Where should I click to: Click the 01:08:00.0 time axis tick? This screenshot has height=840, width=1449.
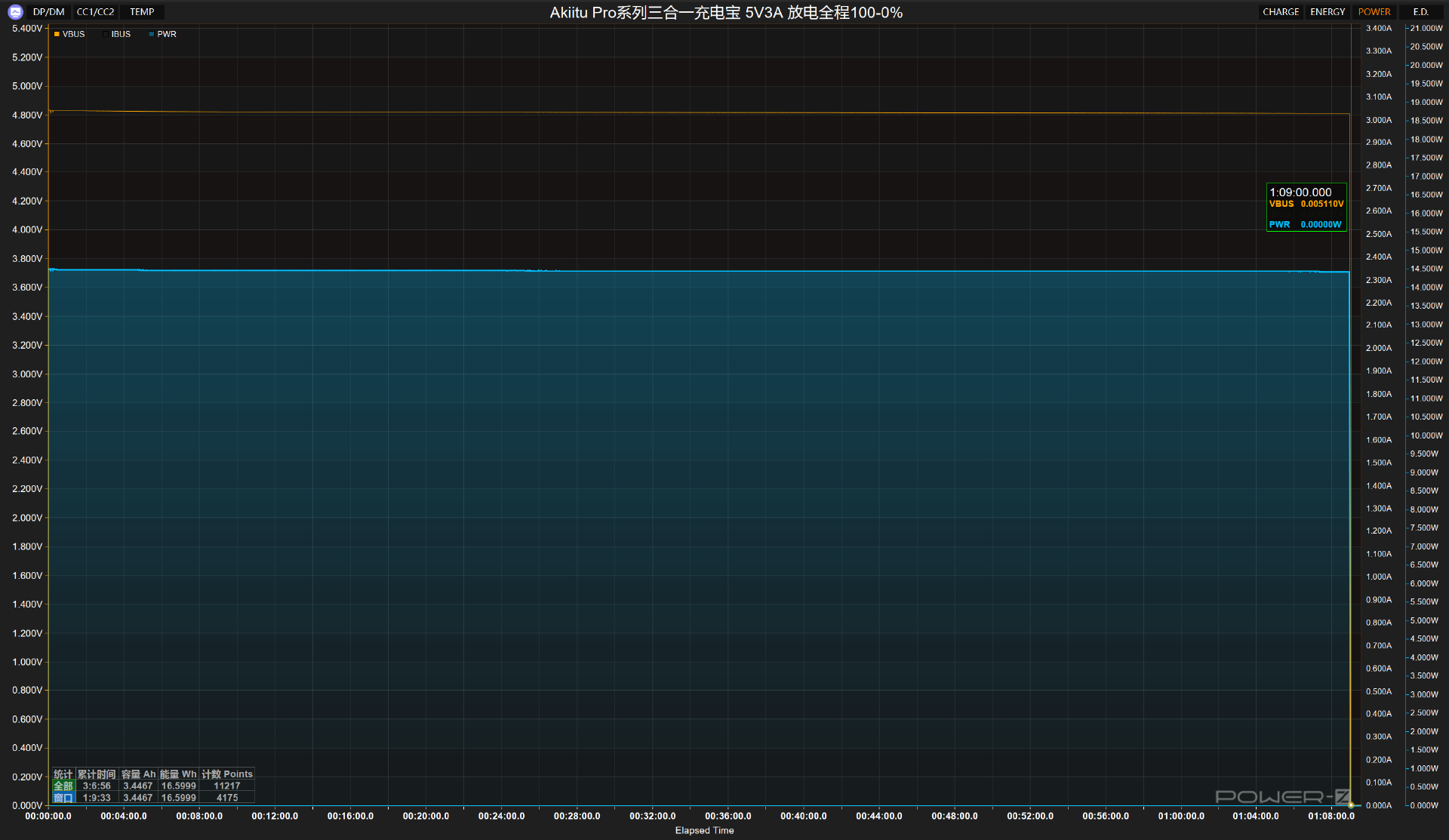pos(1331,816)
